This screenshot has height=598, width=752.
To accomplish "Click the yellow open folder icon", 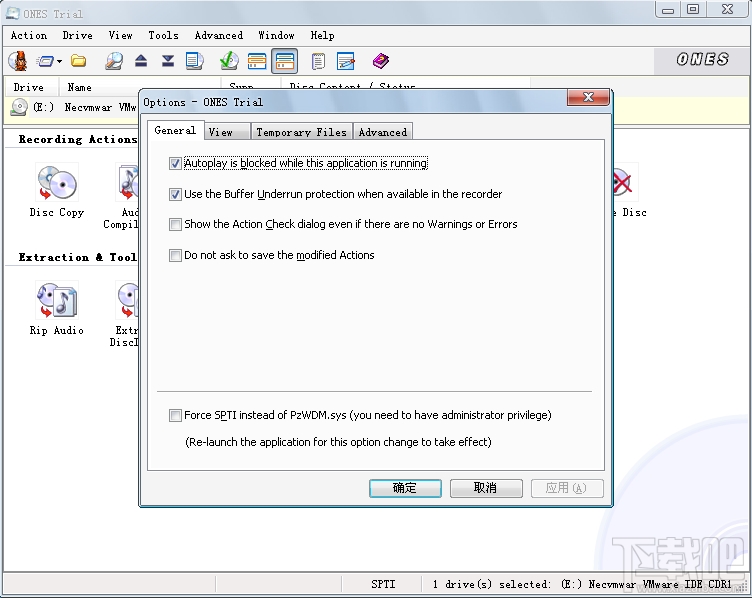I will click(78, 61).
